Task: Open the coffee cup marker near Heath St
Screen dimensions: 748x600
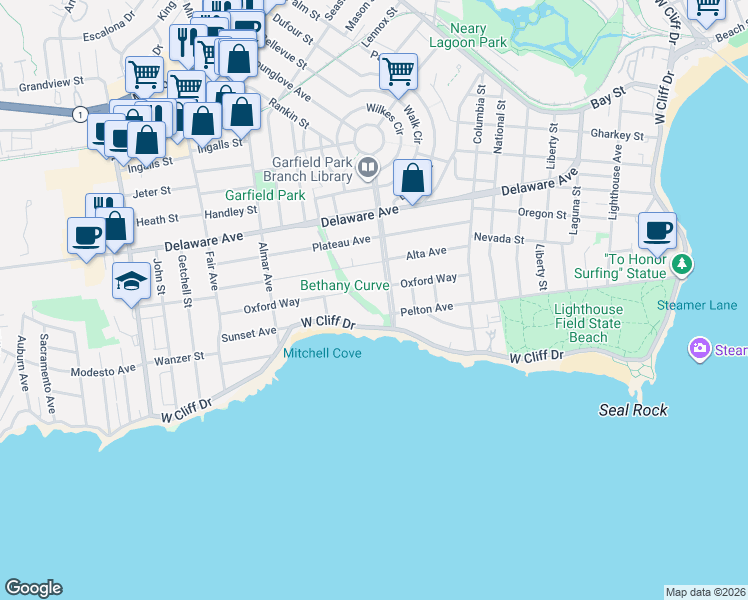Action: pos(86,239)
